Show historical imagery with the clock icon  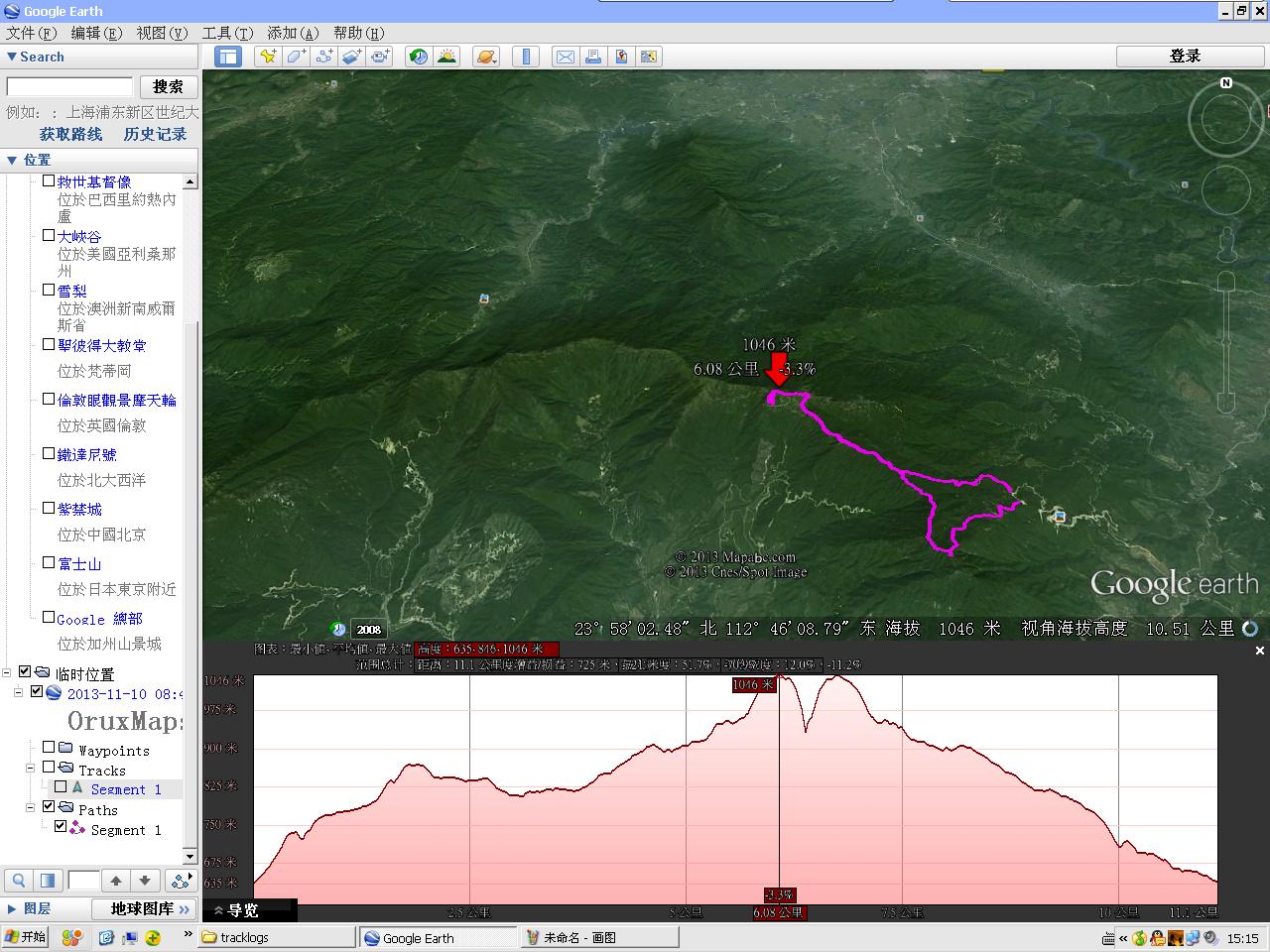[x=419, y=57]
